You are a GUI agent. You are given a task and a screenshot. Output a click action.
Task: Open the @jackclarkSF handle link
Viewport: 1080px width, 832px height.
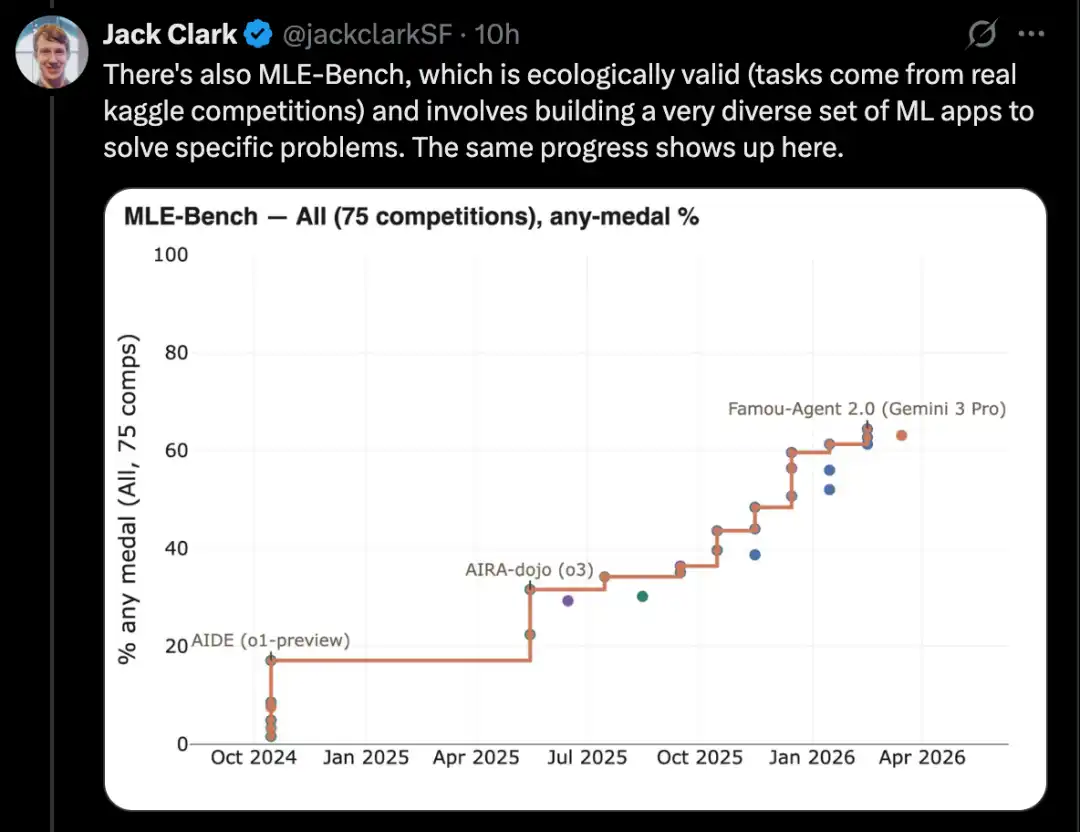coord(367,34)
